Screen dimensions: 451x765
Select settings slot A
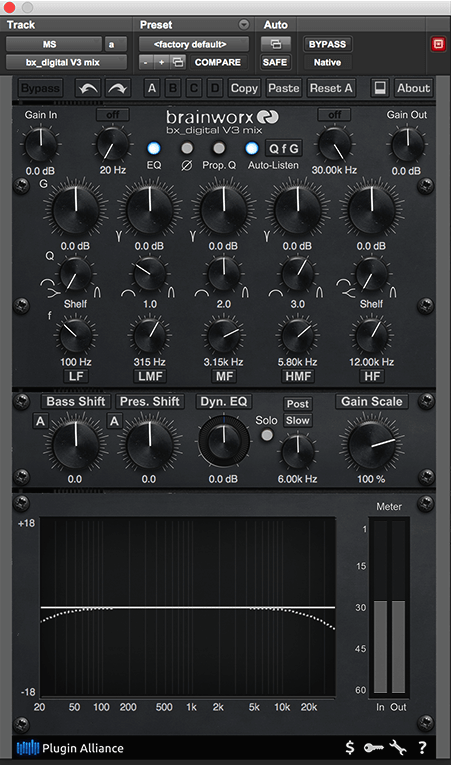point(152,88)
